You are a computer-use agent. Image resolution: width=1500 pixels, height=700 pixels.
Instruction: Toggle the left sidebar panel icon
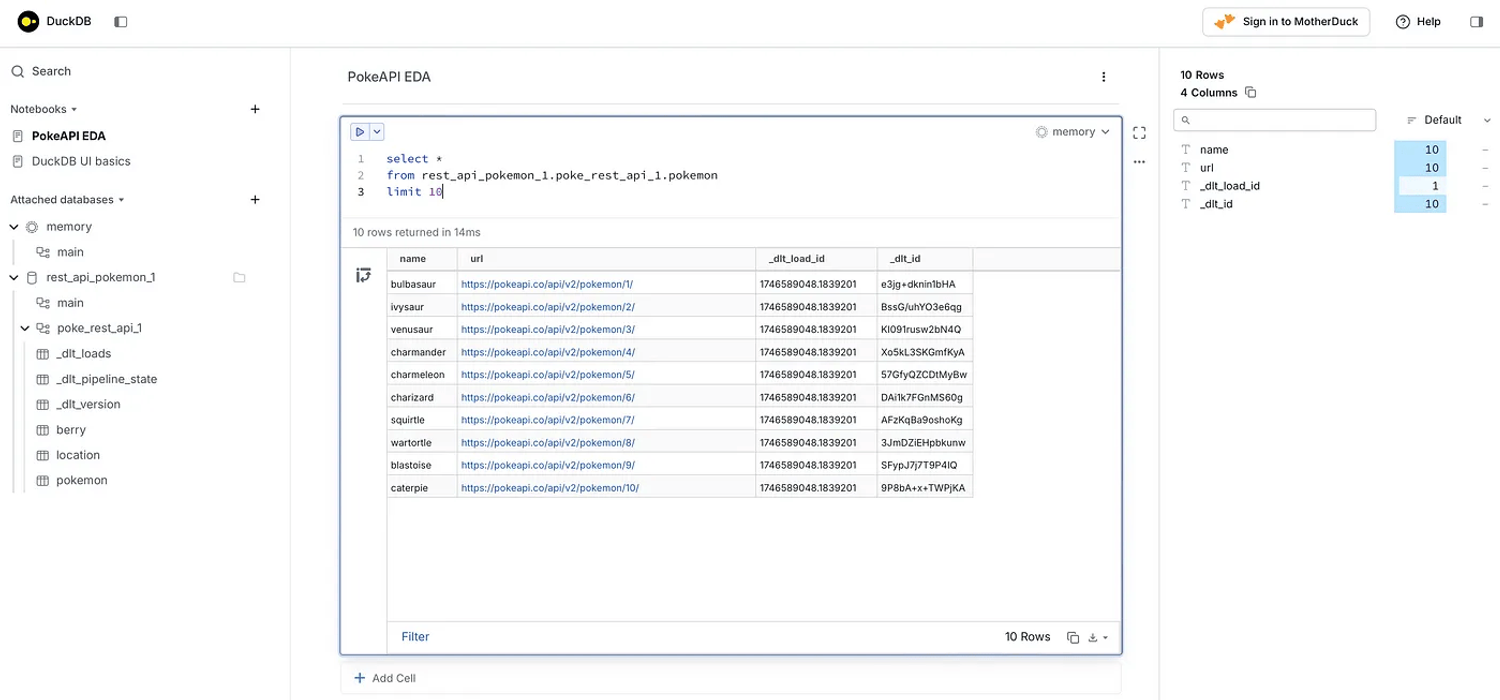coord(121,21)
